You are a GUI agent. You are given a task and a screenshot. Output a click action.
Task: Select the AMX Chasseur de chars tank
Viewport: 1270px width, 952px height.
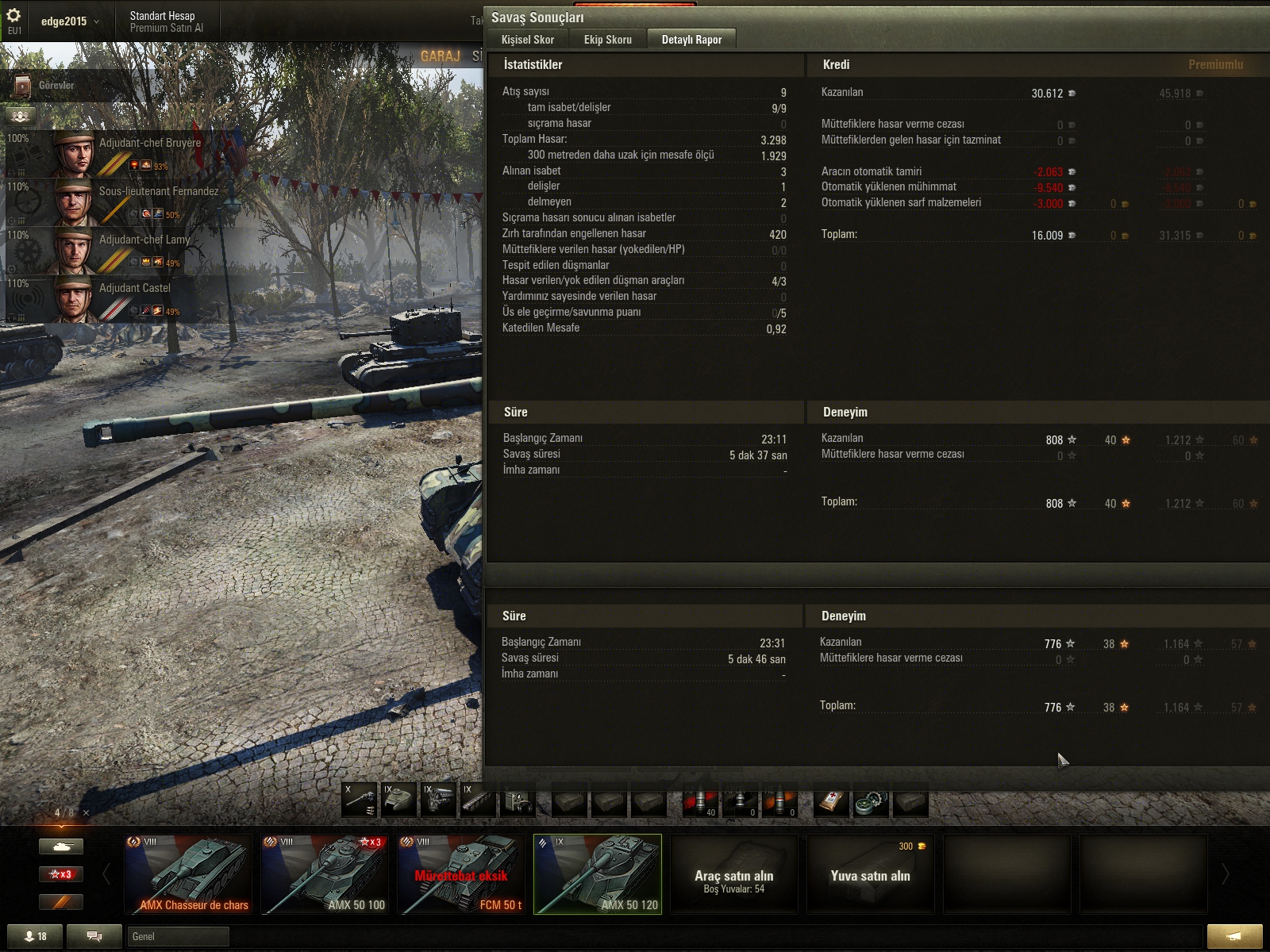point(188,874)
